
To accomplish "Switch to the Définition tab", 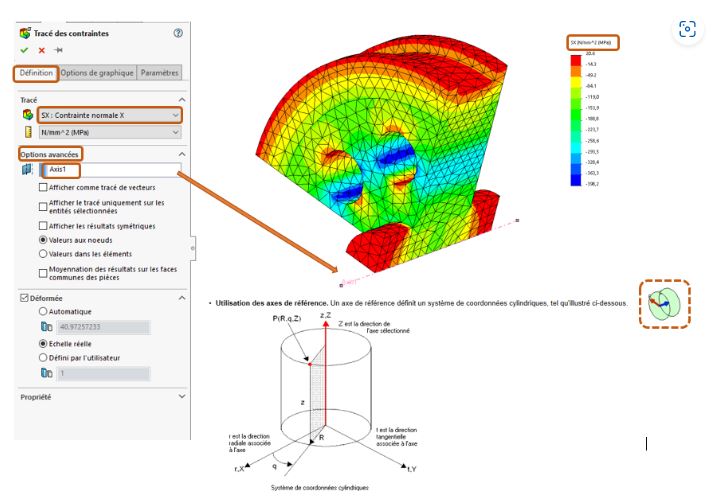I will tap(36, 73).
